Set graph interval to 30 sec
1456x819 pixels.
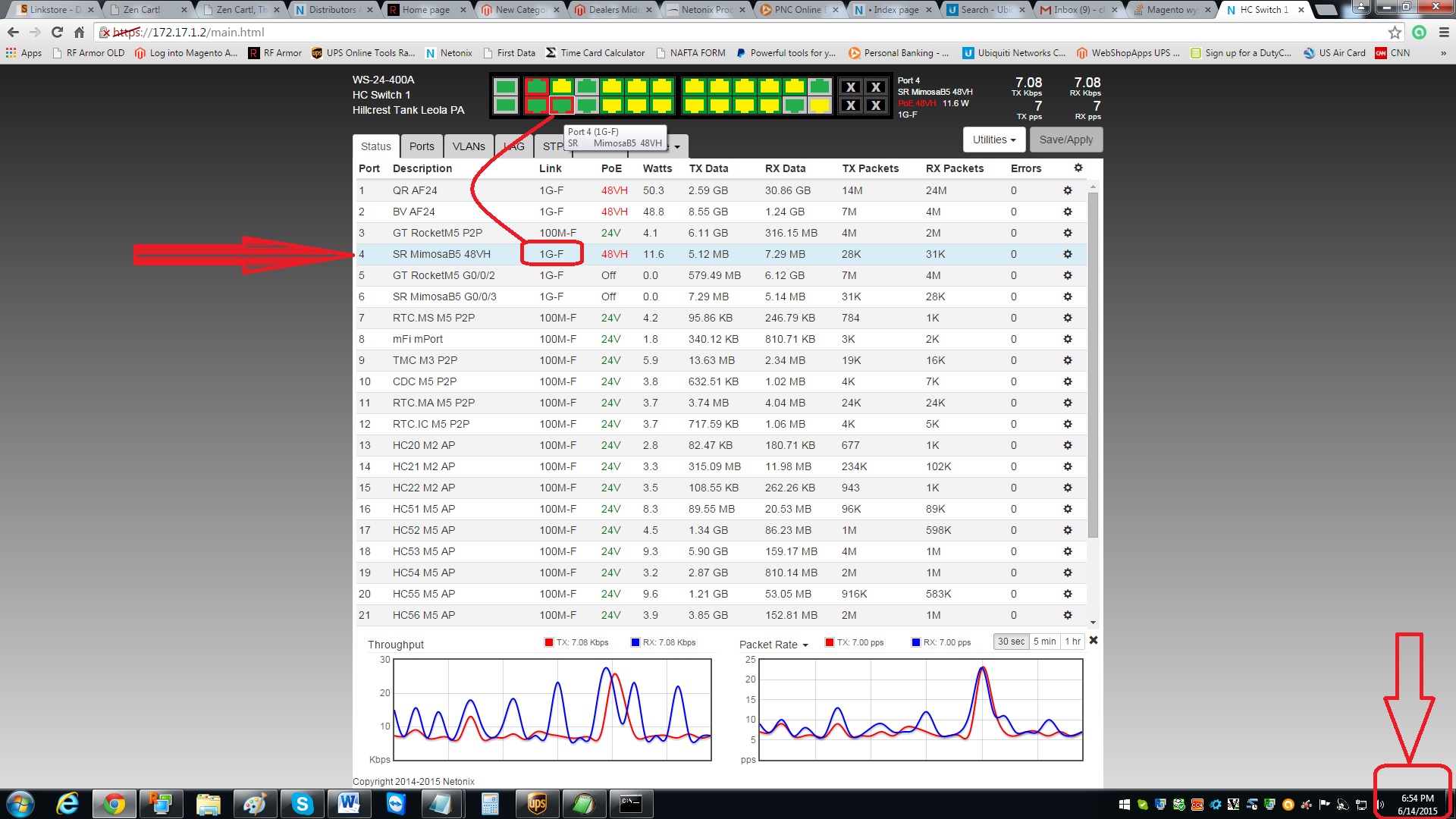pyautogui.click(x=1011, y=642)
